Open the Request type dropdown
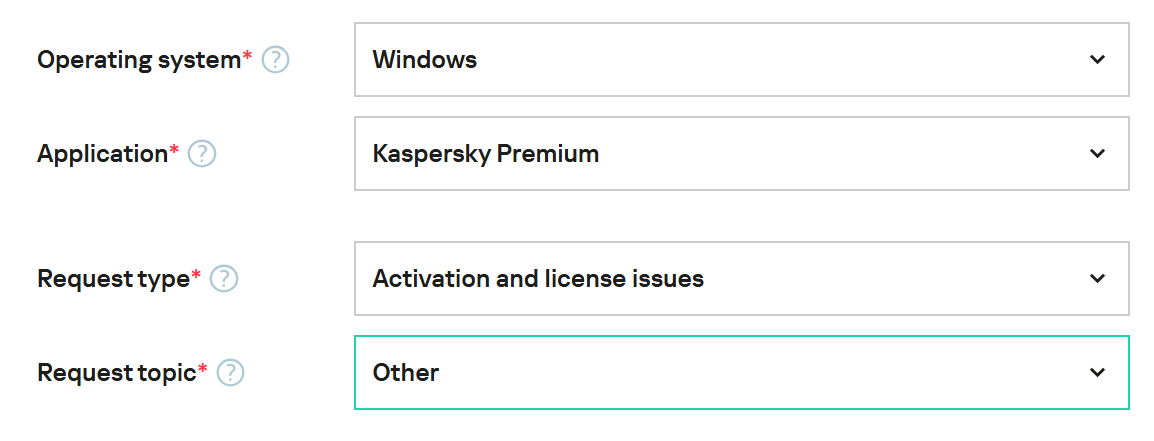 click(741, 279)
